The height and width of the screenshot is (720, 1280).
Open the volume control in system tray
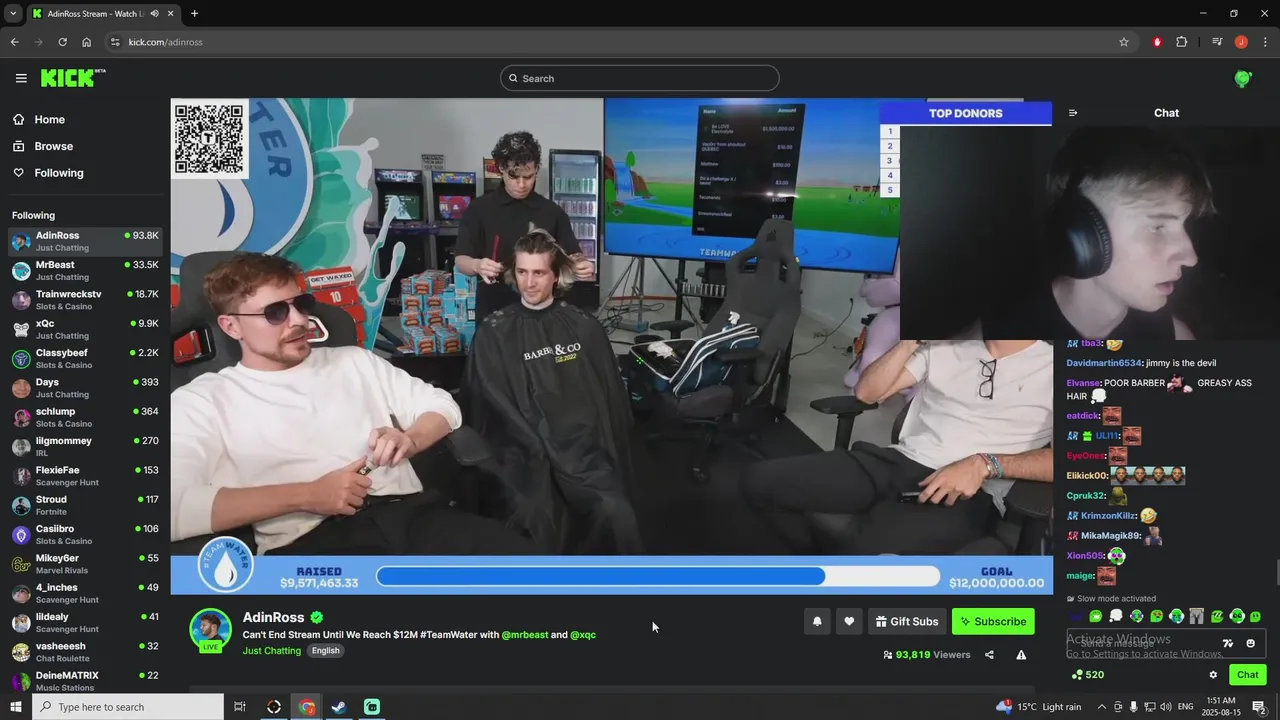pyautogui.click(x=1166, y=707)
